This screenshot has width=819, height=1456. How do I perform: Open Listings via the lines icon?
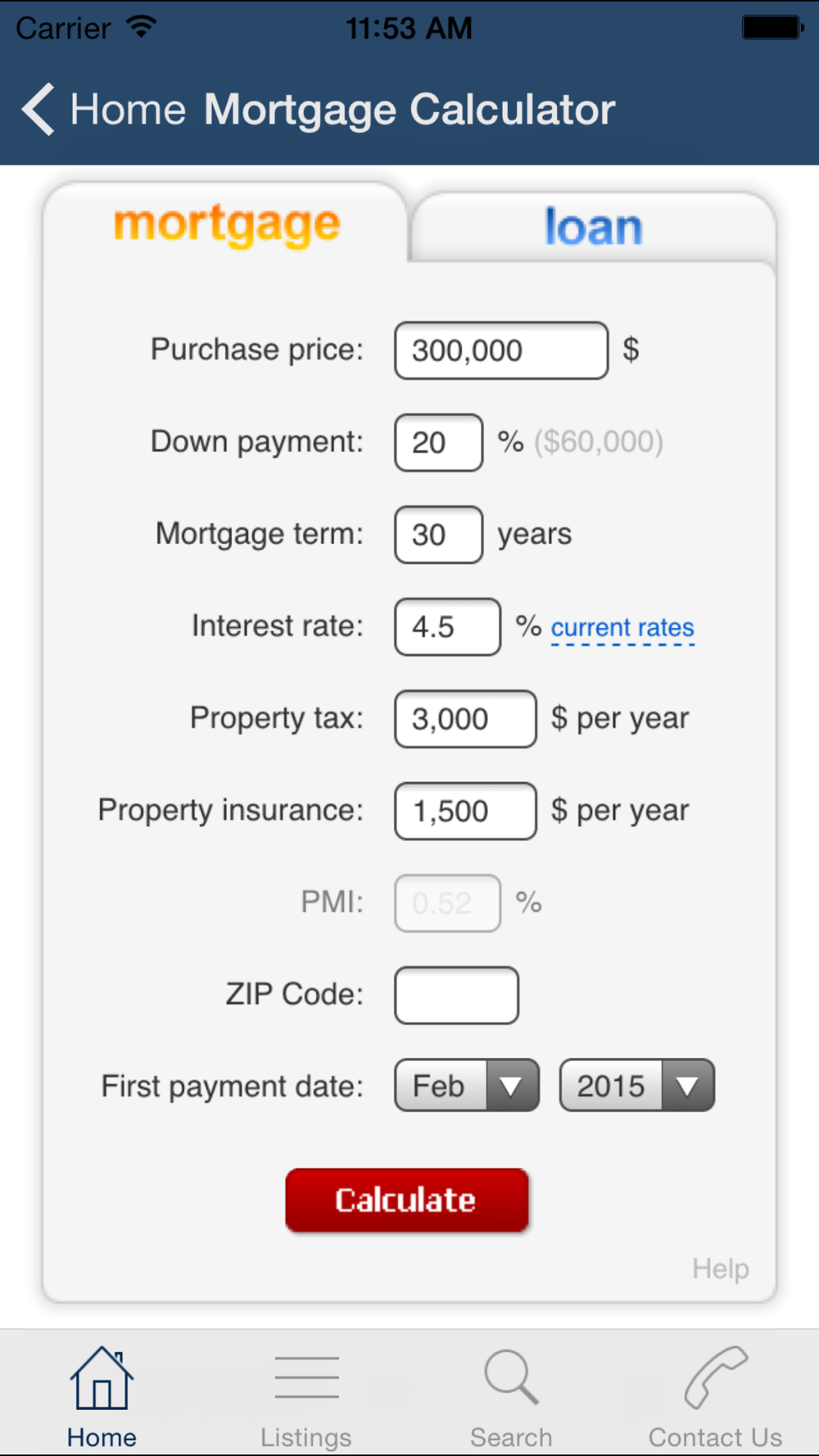coord(306,1377)
